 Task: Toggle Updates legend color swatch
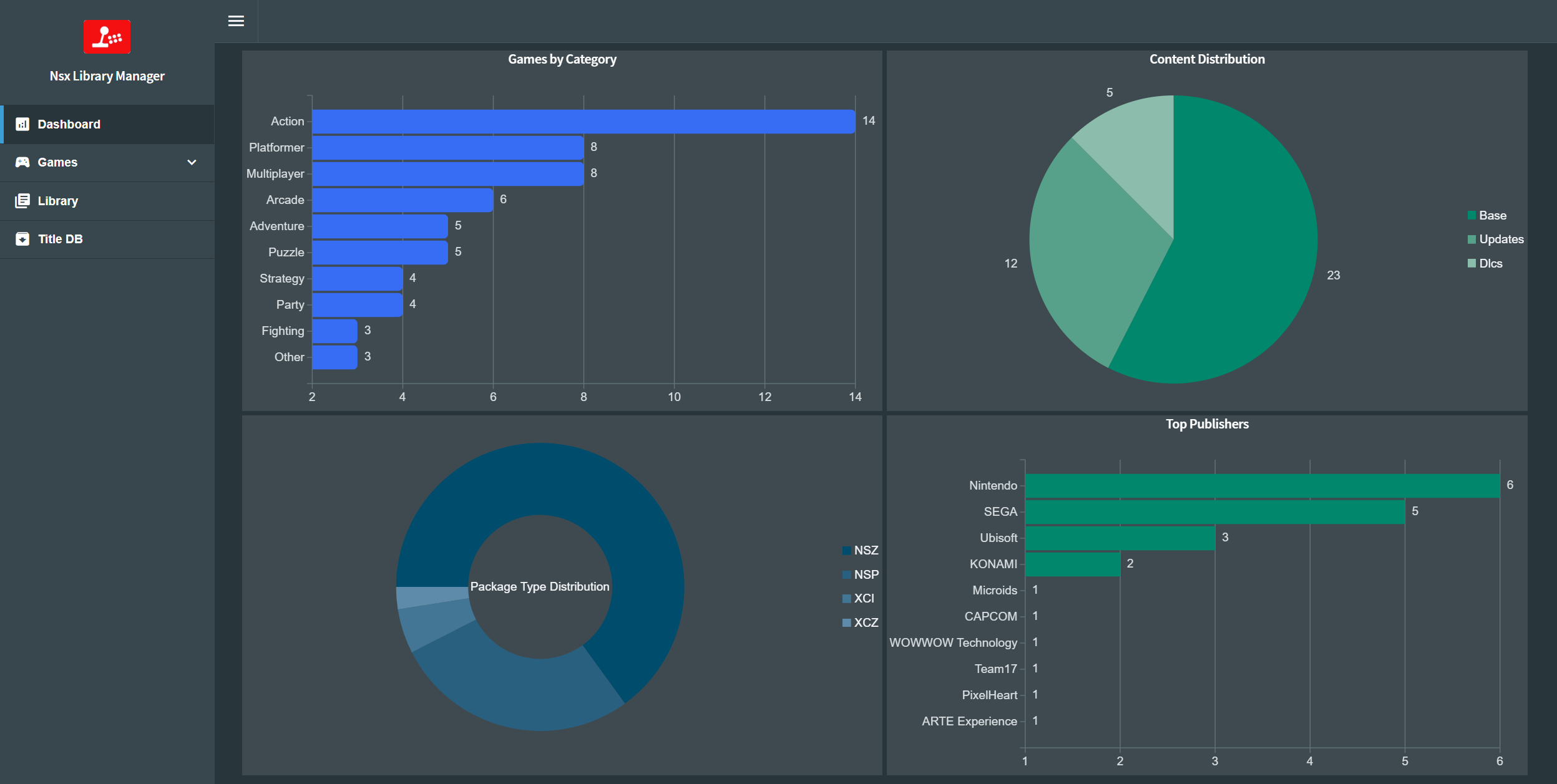1472,240
